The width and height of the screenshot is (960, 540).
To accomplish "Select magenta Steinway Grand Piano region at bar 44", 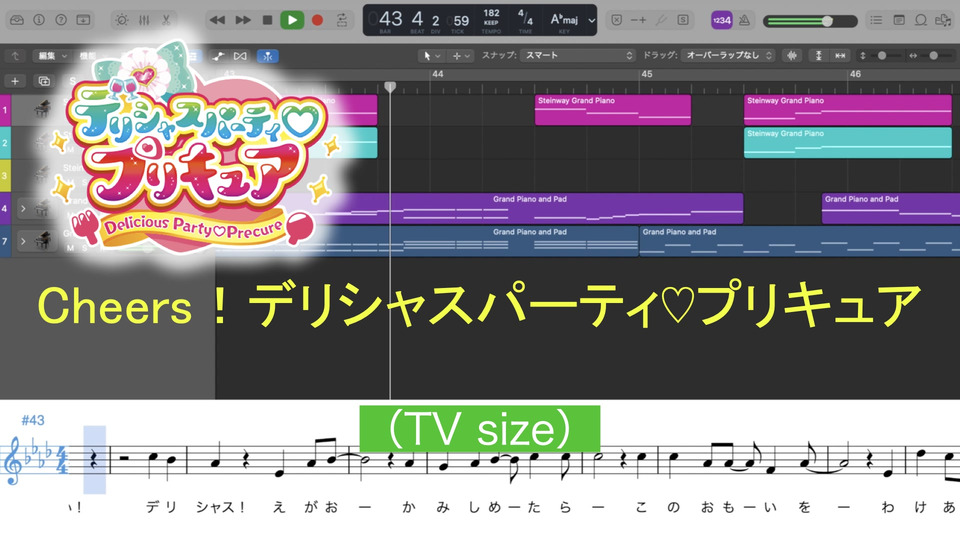I will click(x=613, y=110).
